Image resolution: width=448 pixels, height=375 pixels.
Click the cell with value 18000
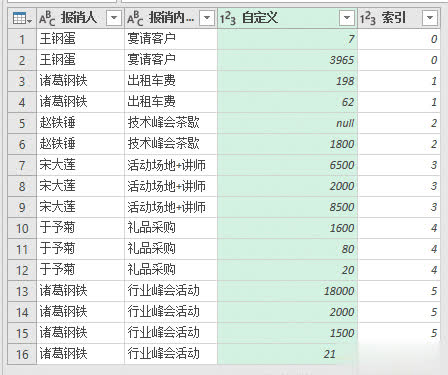click(287, 291)
